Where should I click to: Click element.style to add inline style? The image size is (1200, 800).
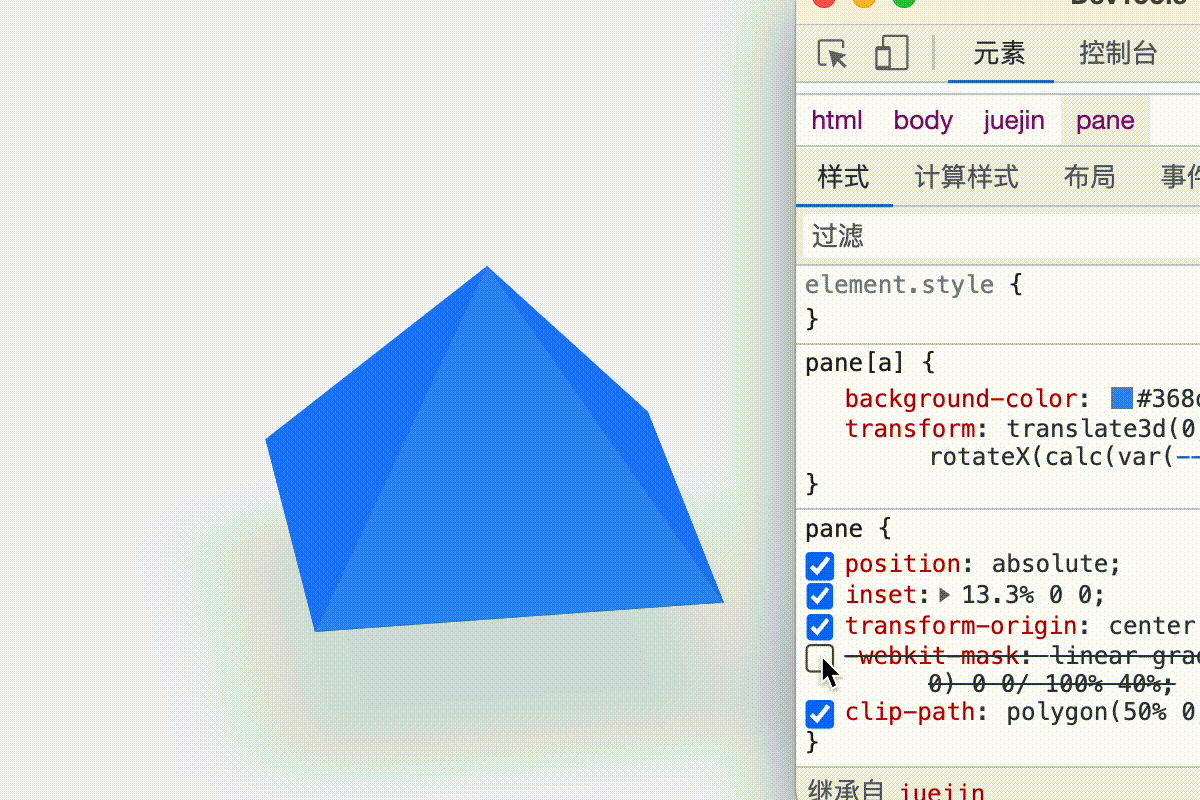(899, 285)
